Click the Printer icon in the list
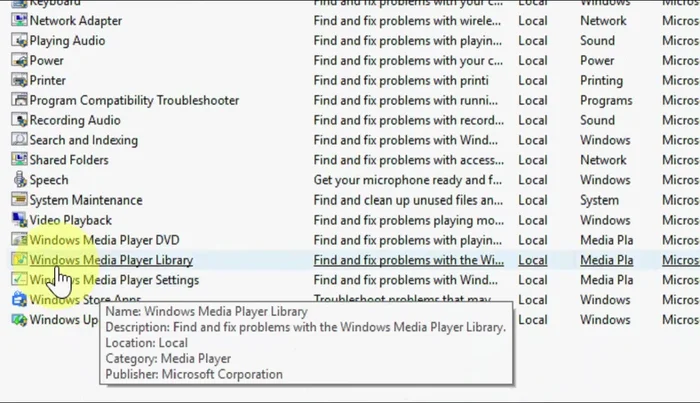Viewport: 700px width, 403px height. click(19, 81)
